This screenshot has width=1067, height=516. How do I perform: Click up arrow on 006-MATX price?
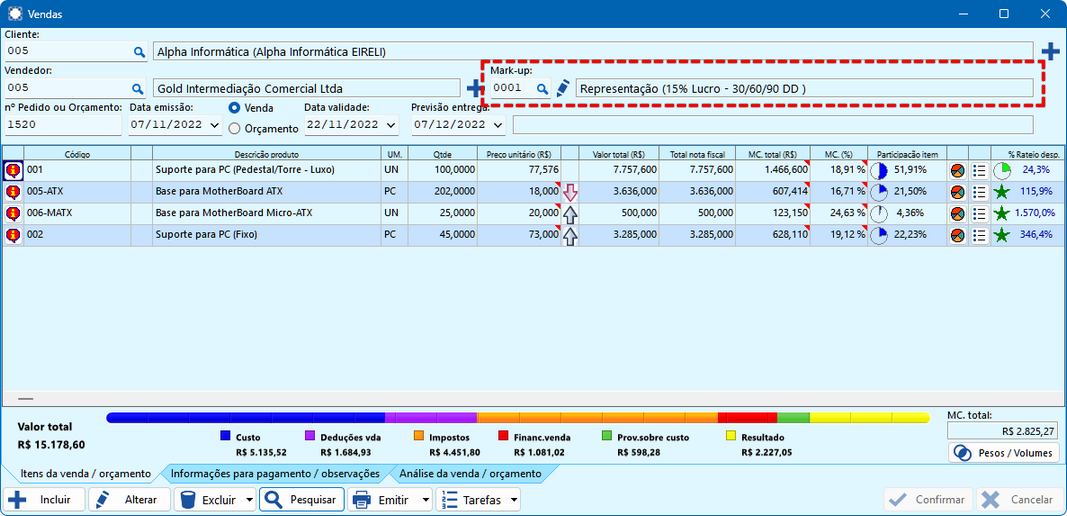(570, 214)
